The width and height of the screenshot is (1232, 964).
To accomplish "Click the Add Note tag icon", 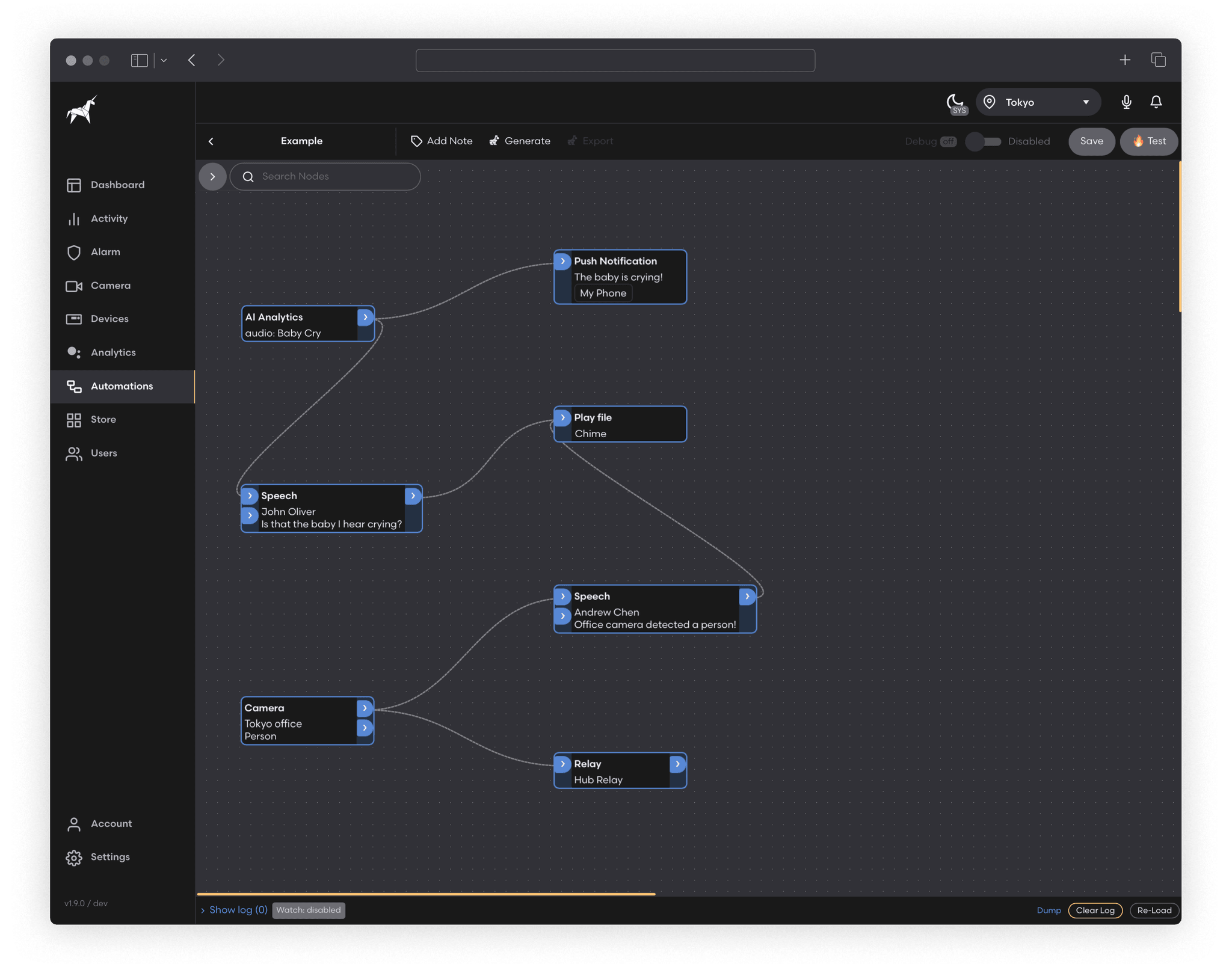I will tap(416, 141).
